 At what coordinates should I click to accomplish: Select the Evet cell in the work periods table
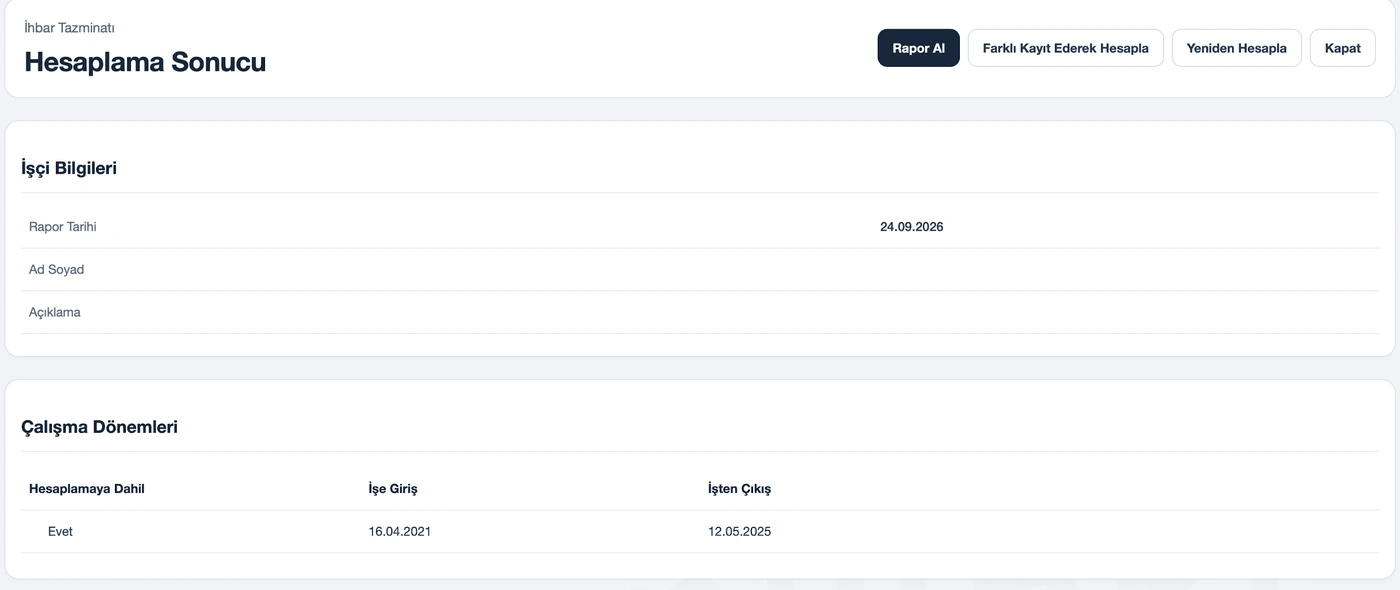[60, 532]
